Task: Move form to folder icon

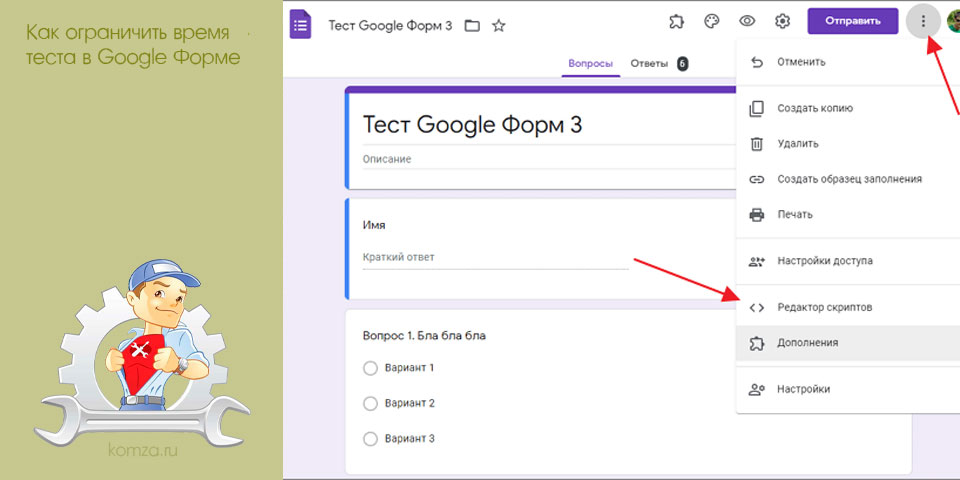Action: [472, 26]
